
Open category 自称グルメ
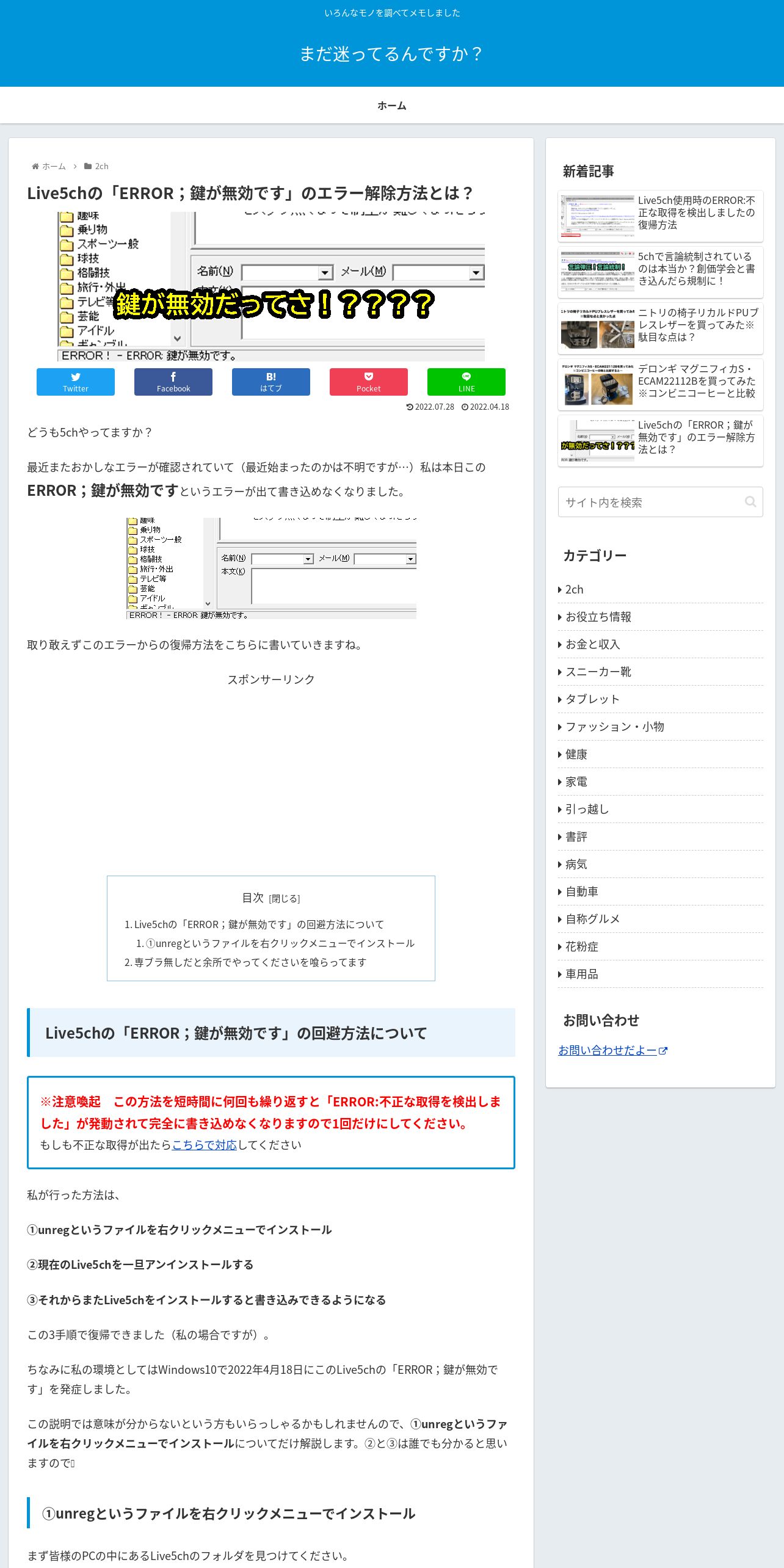click(661, 919)
